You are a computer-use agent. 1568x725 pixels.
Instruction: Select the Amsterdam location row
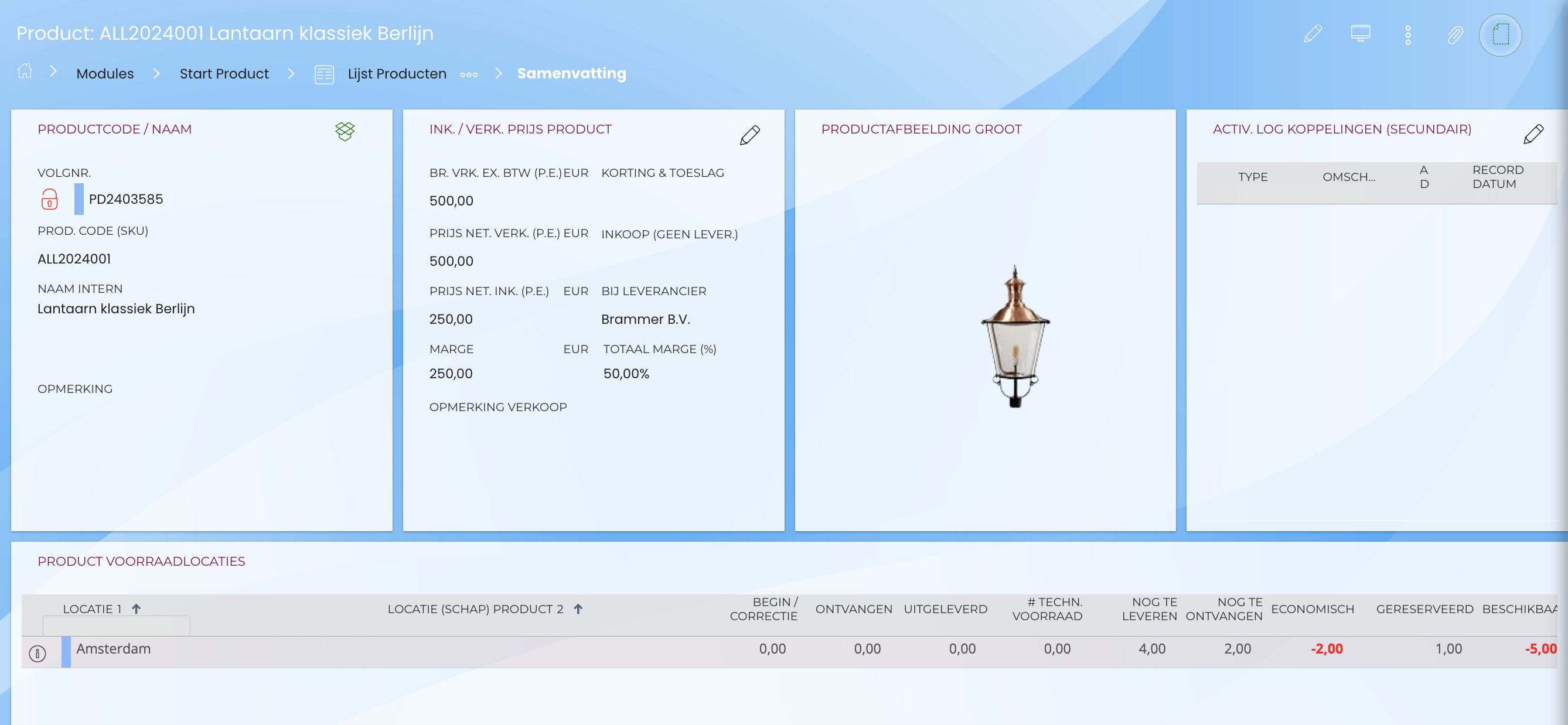coord(789,652)
